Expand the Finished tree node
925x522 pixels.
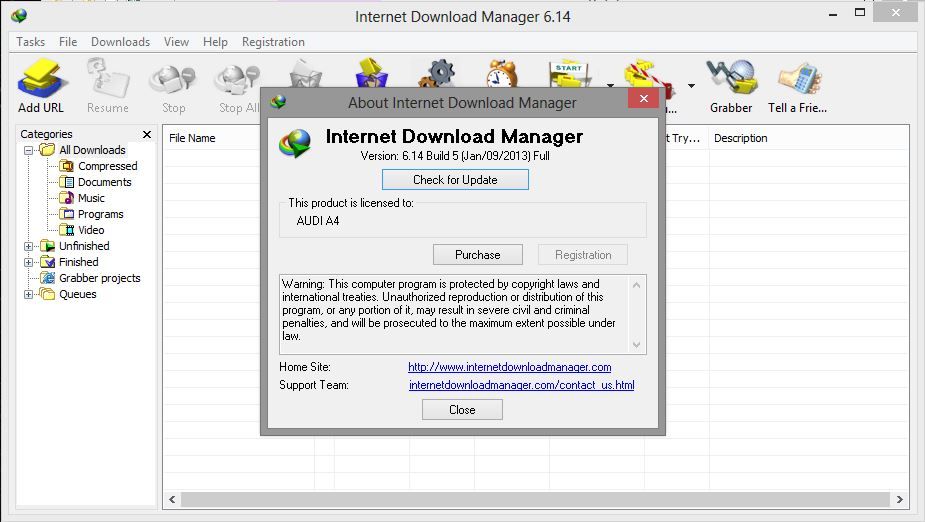pyautogui.click(x=28, y=262)
